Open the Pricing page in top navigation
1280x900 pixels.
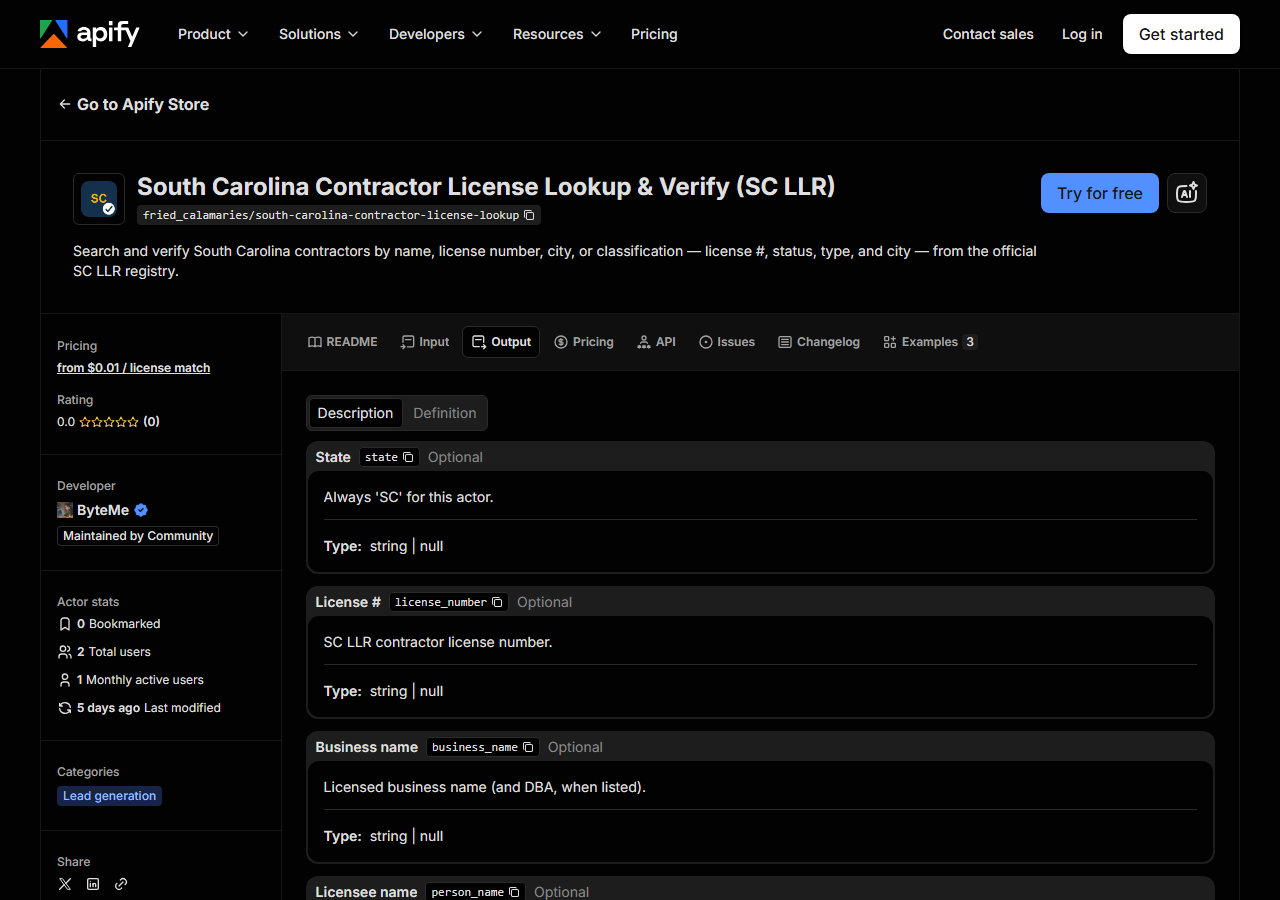pos(654,34)
